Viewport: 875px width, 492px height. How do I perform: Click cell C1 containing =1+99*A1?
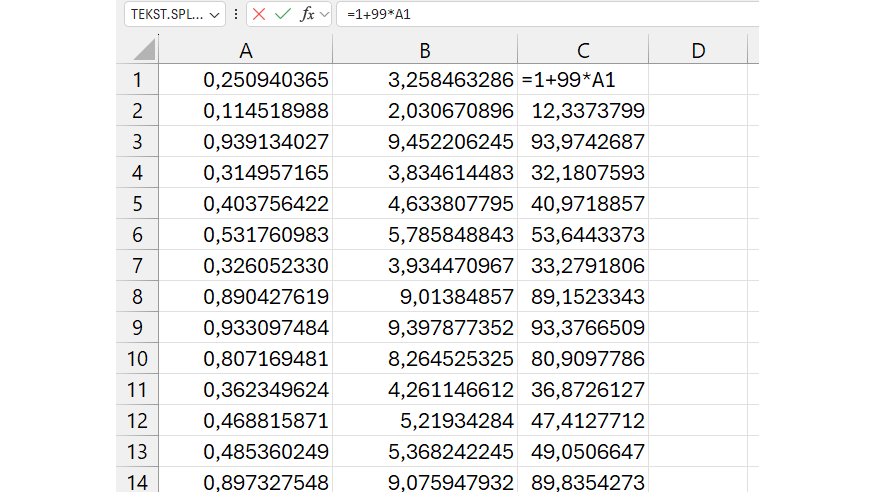[583, 80]
